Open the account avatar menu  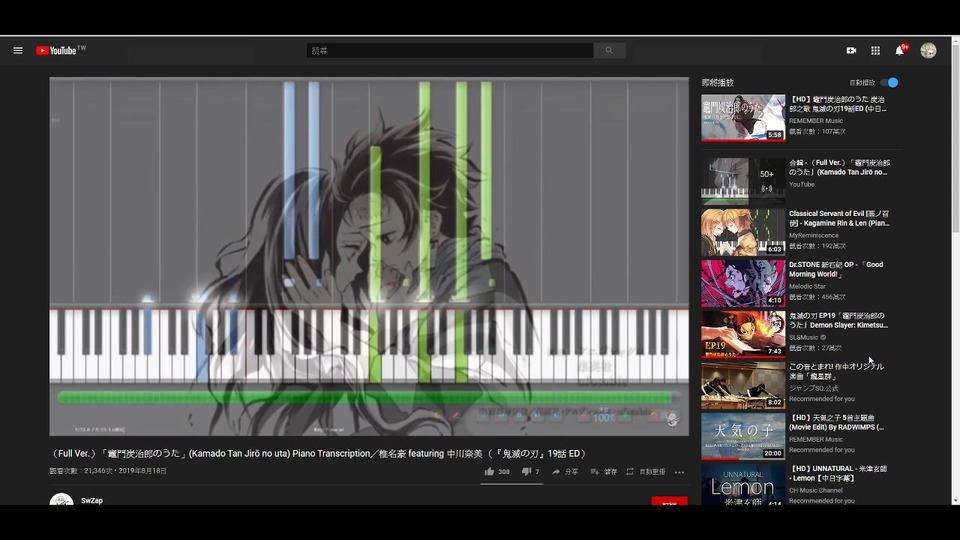click(928, 50)
